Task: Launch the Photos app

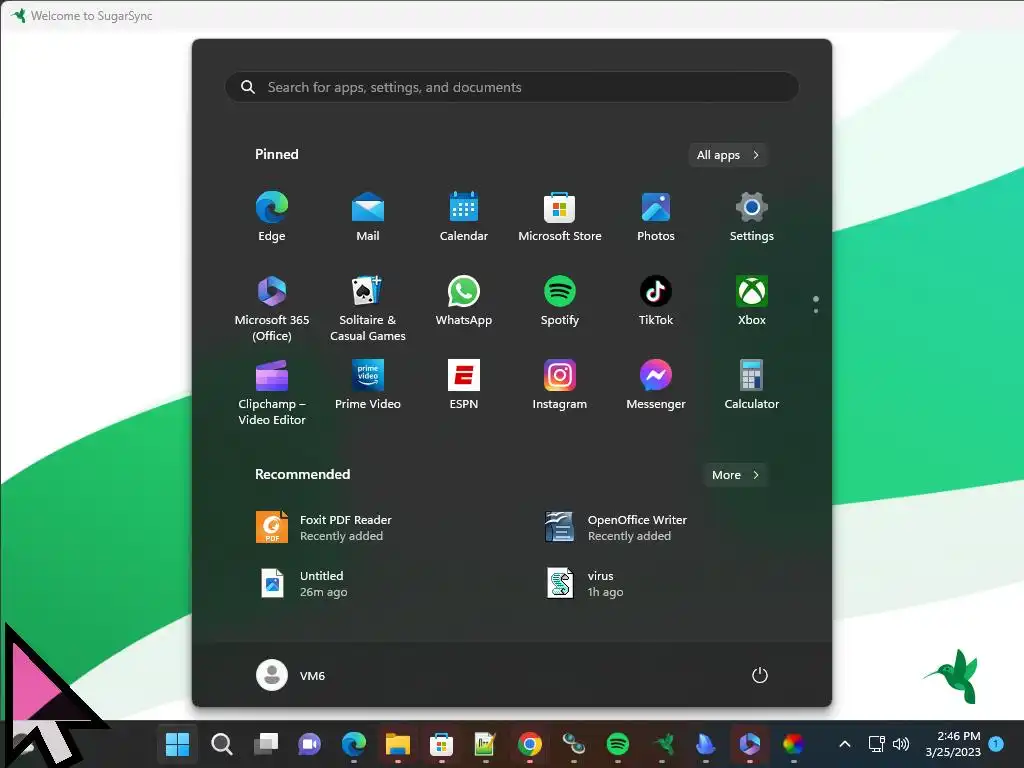Action: tap(656, 216)
